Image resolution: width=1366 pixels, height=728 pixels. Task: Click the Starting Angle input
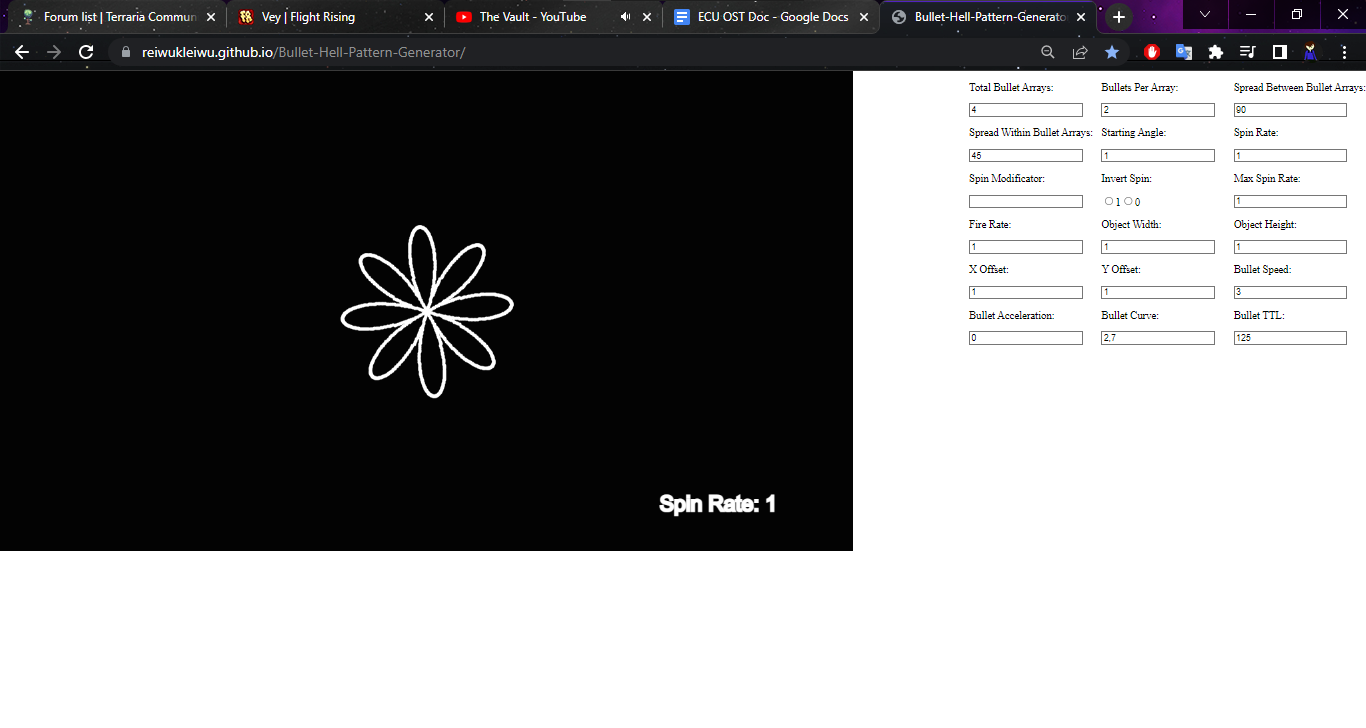click(1158, 155)
